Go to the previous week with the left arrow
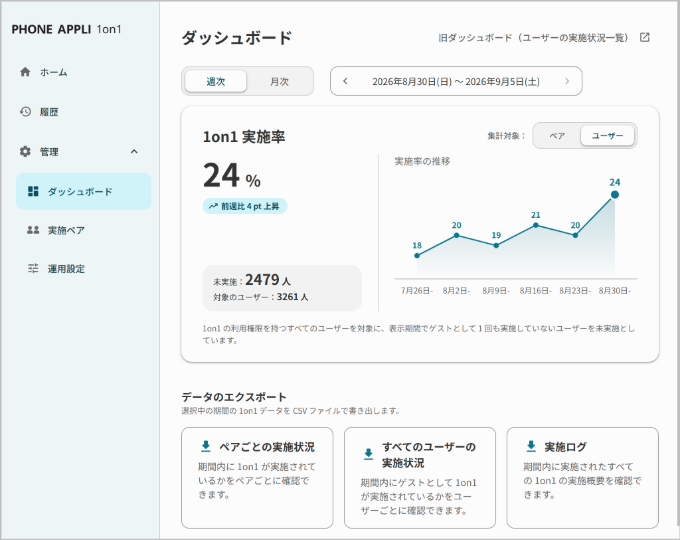The width and height of the screenshot is (680, 540). coord(345,81)
